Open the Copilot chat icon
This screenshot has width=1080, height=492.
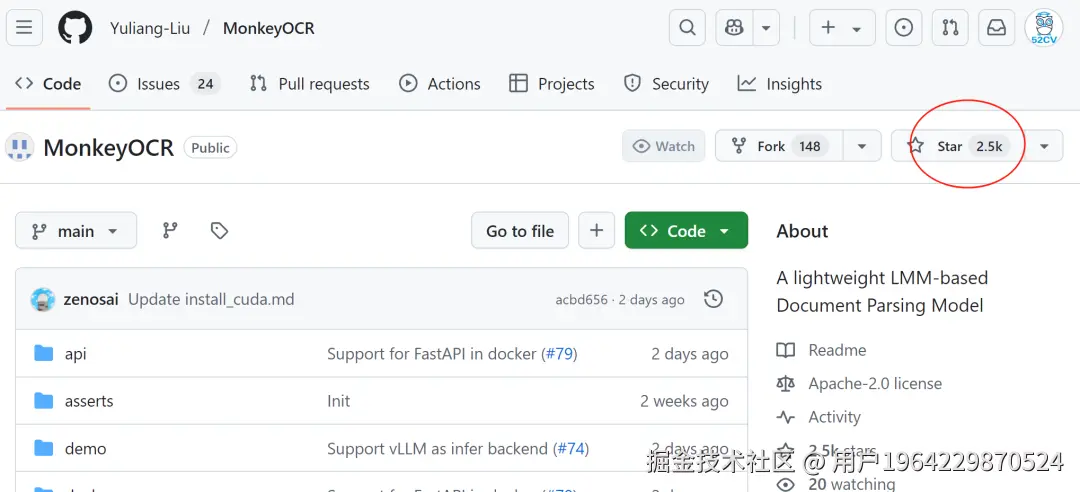(735, 28)
